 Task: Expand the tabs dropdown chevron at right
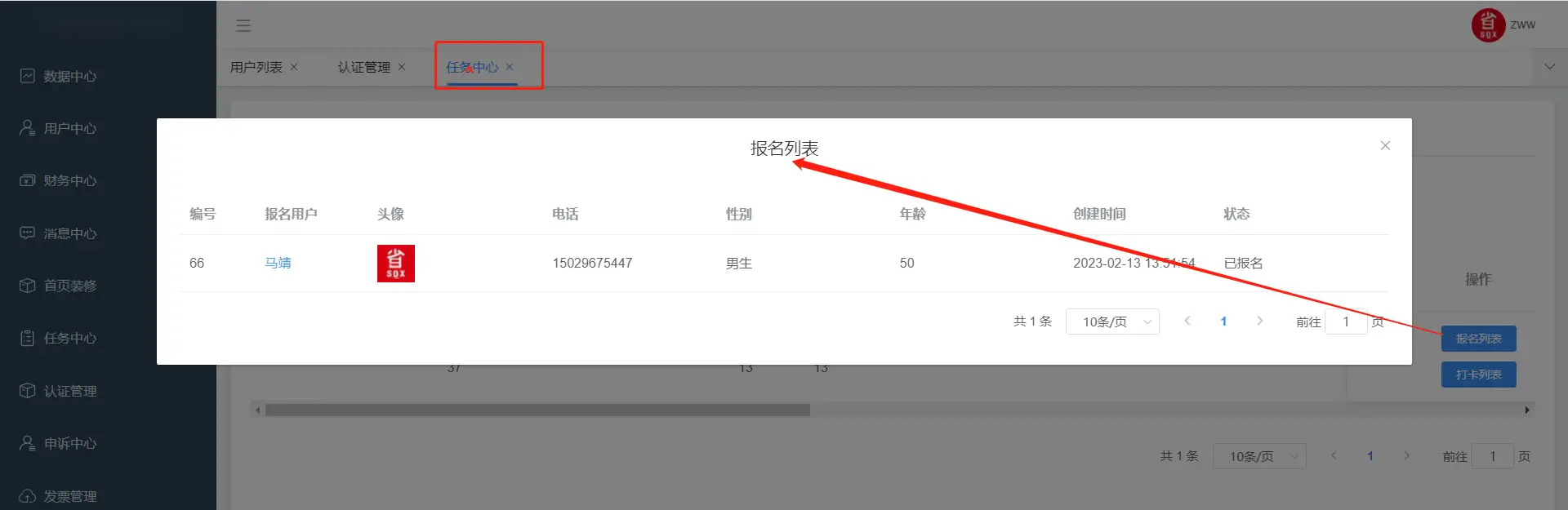tap(1549, 67)
